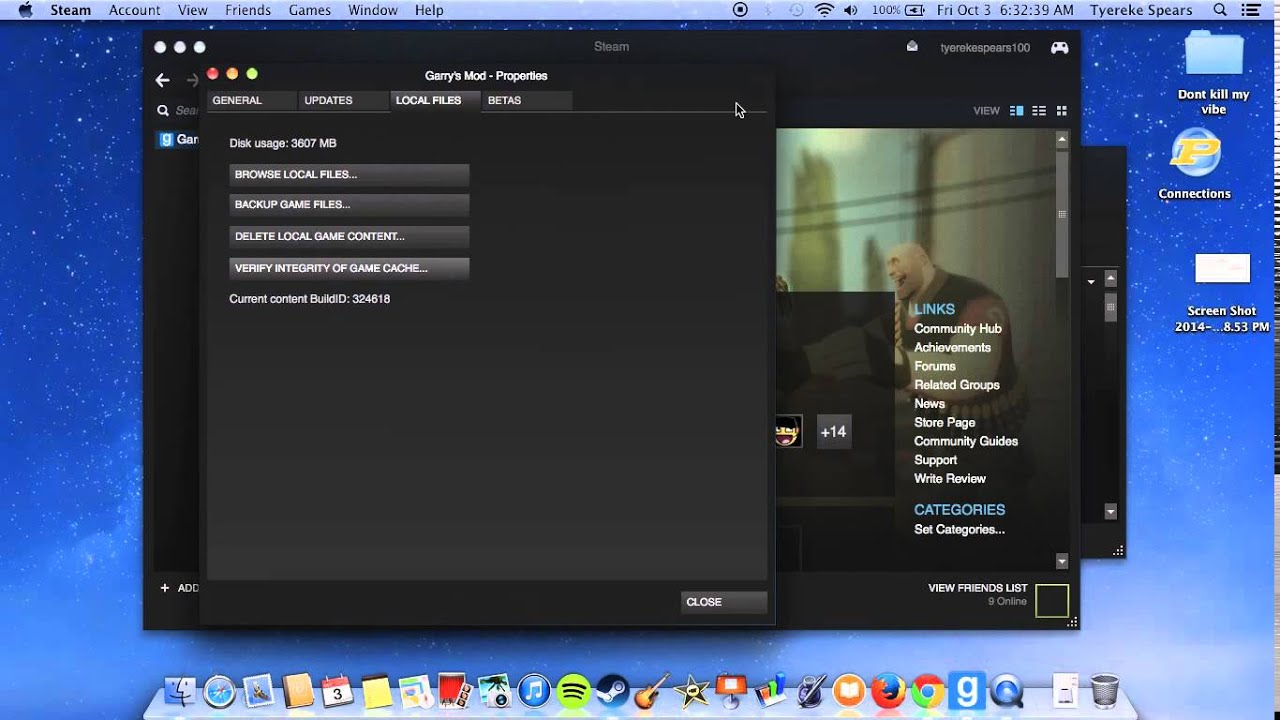The image size is (1280, 720).
Task: Open the Community Guides link
Action: pyautogui.click(x=966, y=441)
